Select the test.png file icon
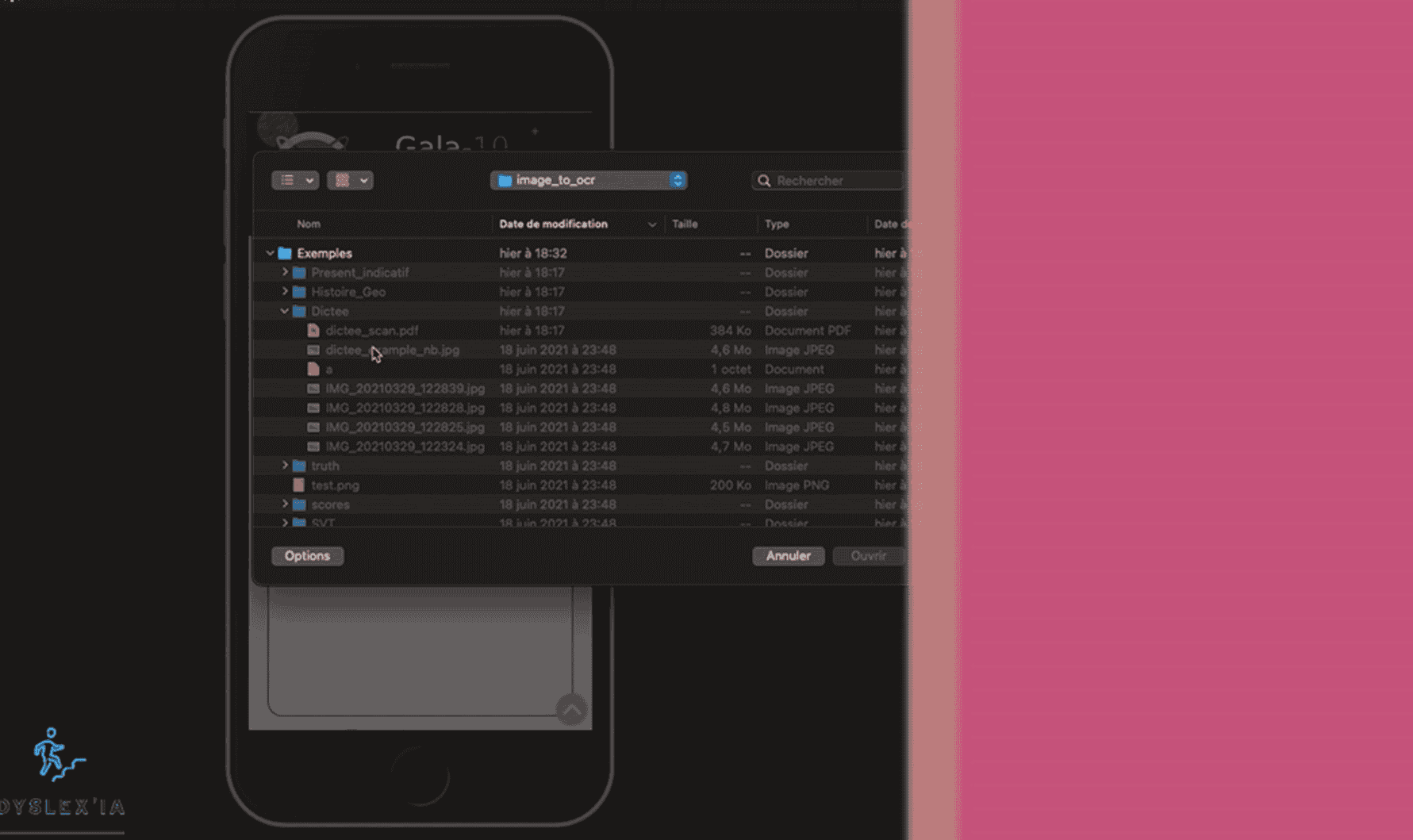 coord(299,485)
